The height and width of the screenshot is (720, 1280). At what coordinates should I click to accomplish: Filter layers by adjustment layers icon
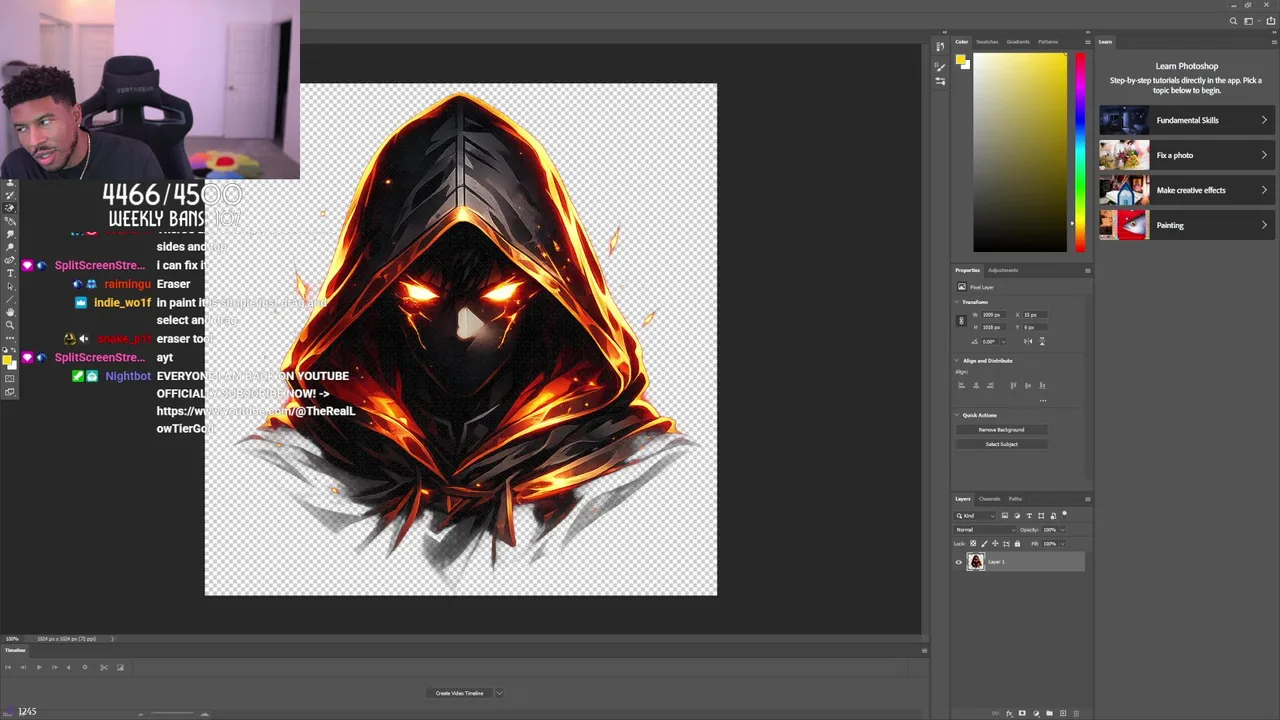coord(1017,516)
